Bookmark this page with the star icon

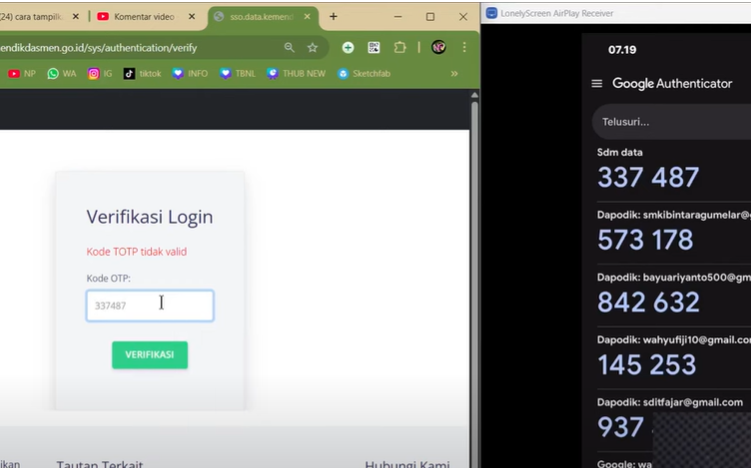[x=312, y=47]
